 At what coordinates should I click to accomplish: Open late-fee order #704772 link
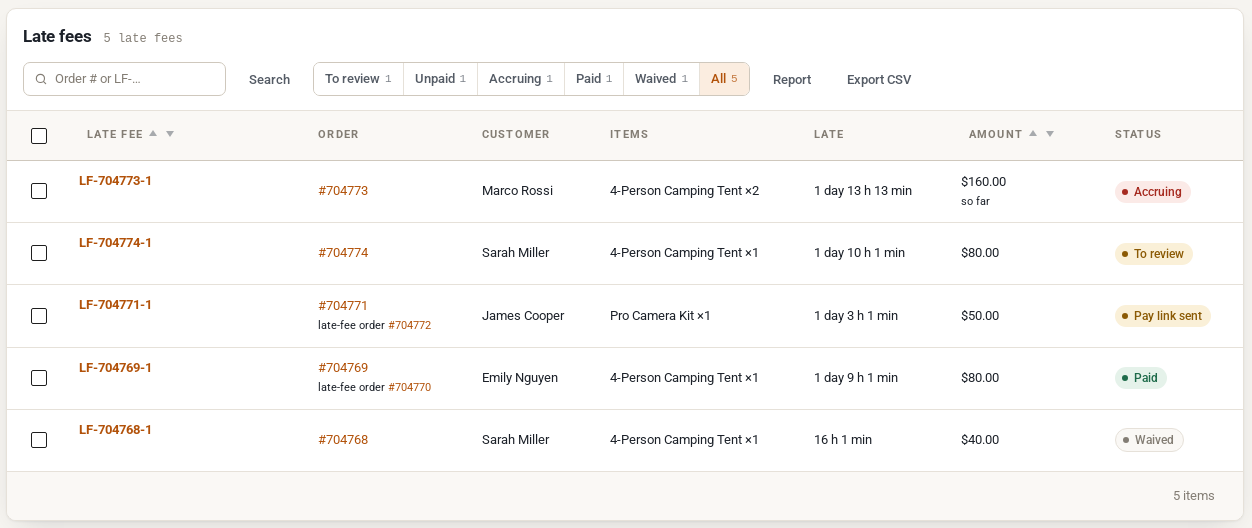point(409,326)
